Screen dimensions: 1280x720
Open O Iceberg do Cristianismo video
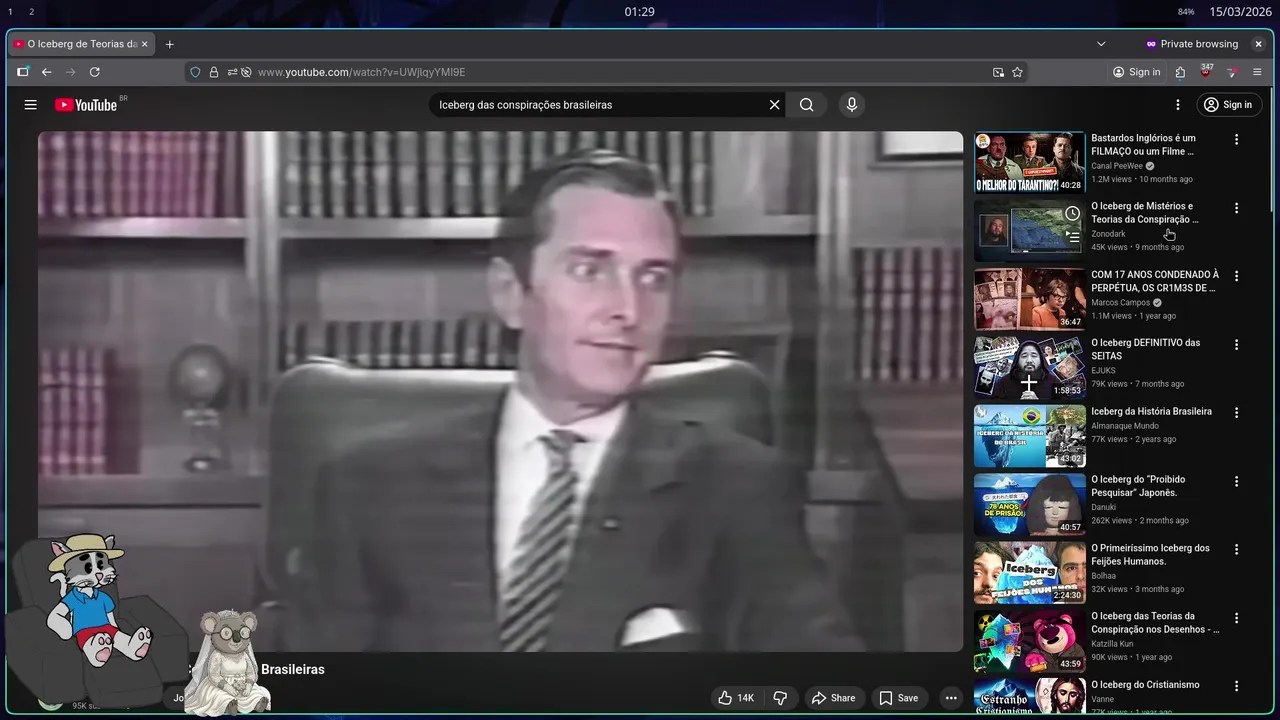coord(1145,685)
